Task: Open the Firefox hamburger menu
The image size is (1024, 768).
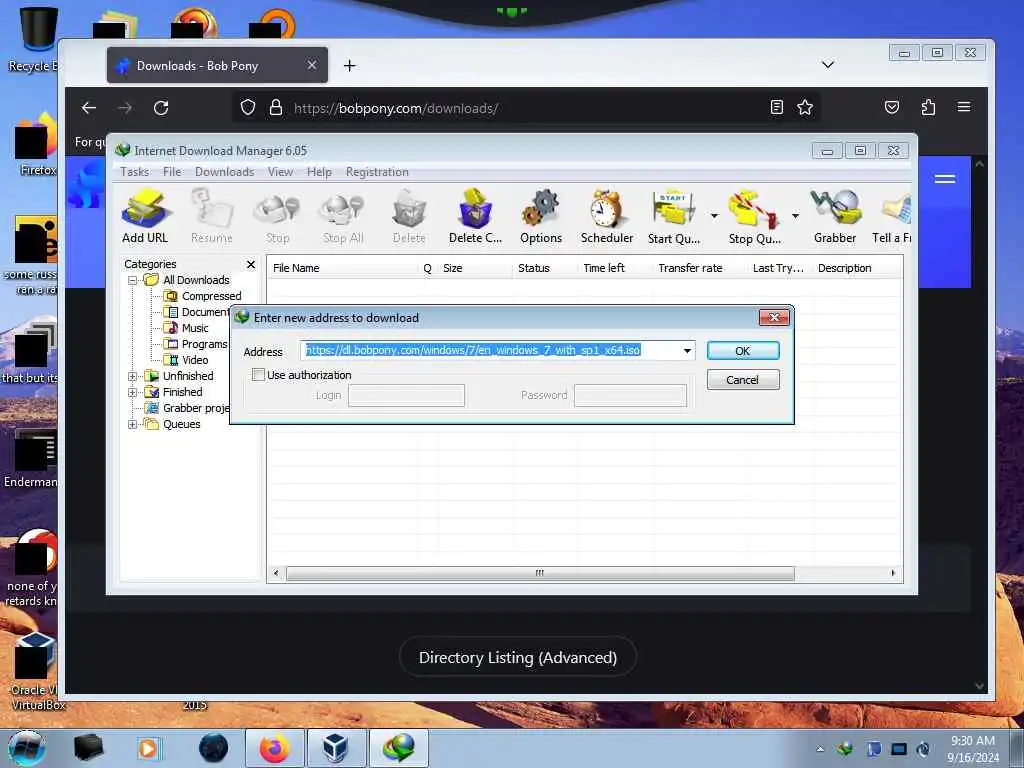Action: [x=964, y=107]
